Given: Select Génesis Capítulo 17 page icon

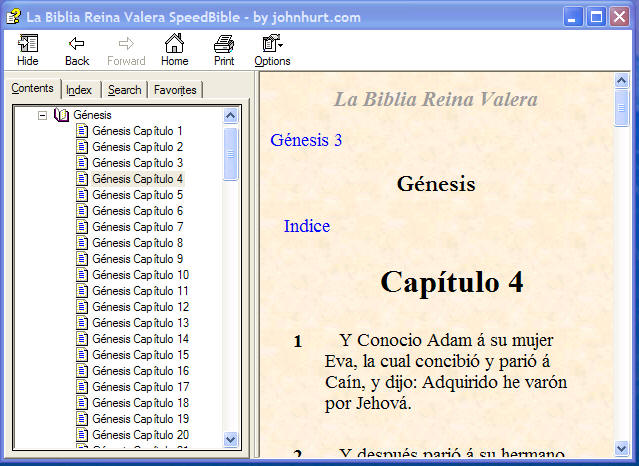Looking at the screenshot, I should pos(82,387).
